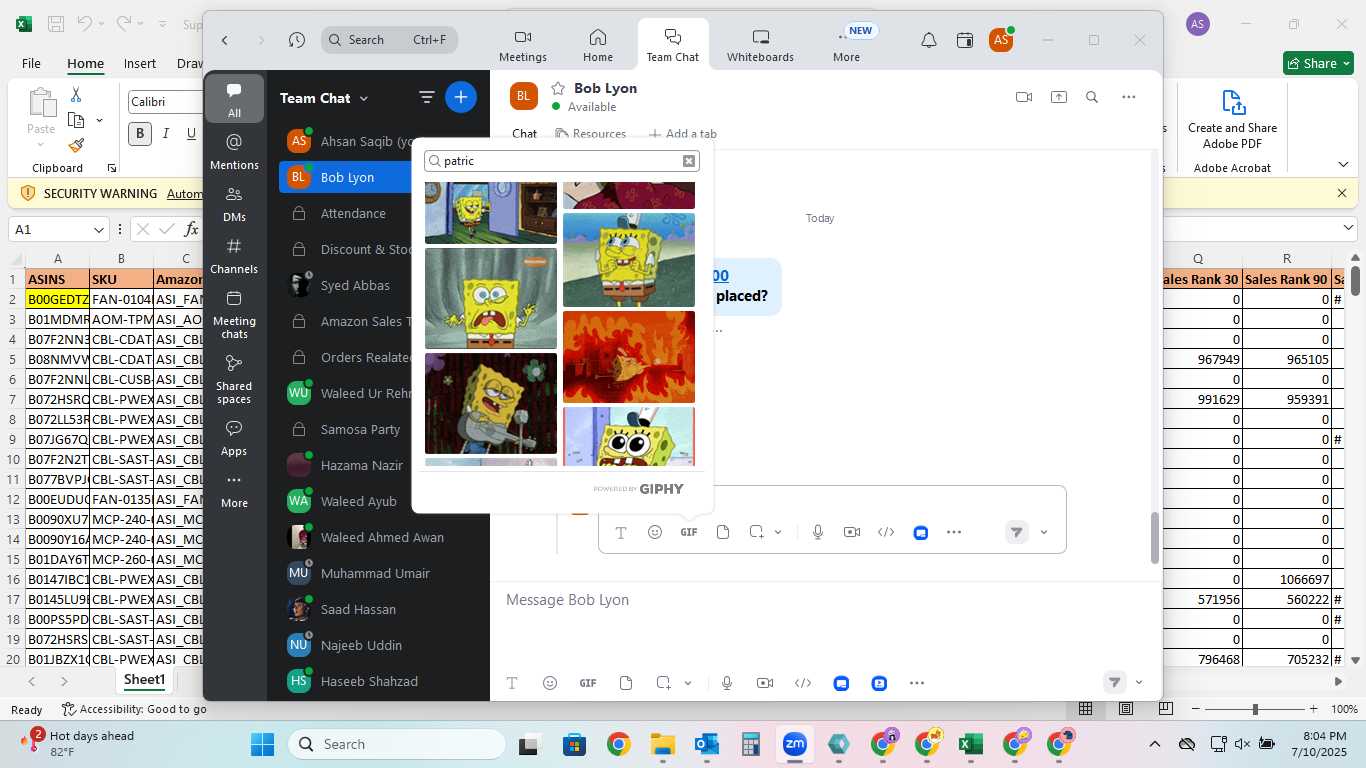Screen dimensions: 1366x768
Task: Open the chat header more options ellipsis
Action: coord(1129,97)
